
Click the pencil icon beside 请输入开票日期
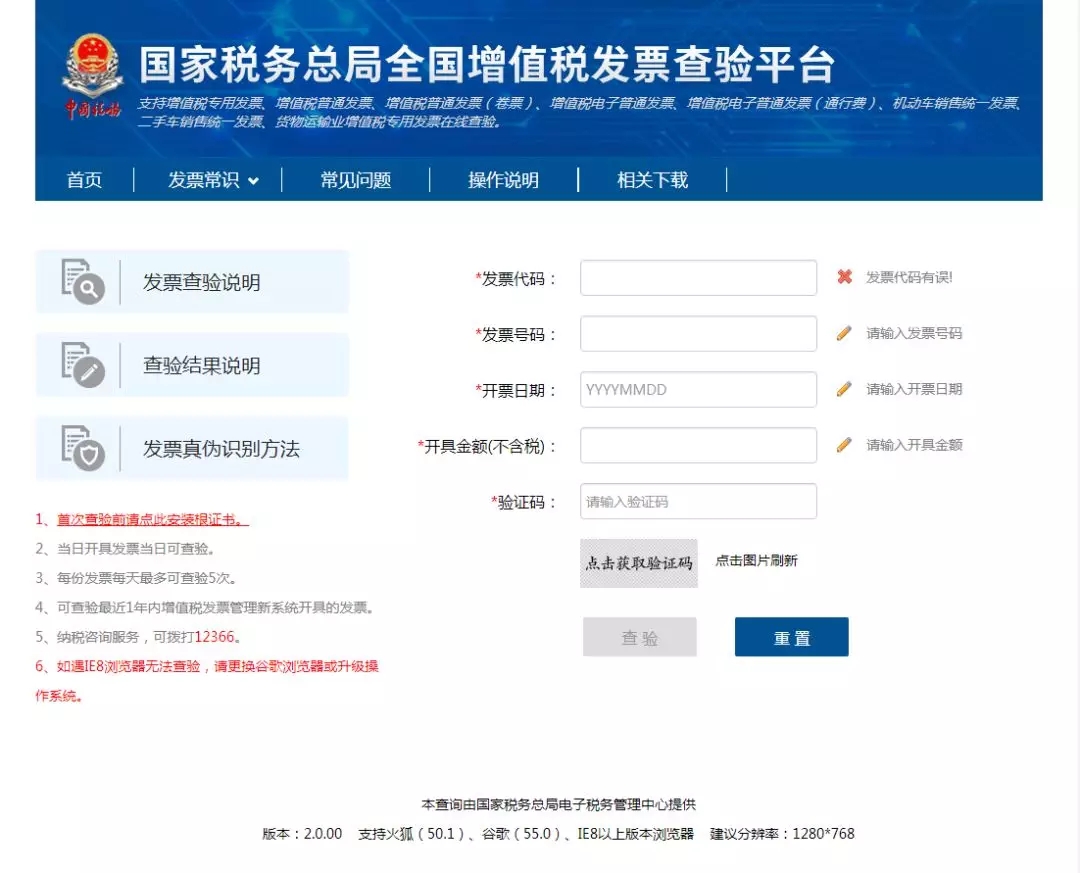click(844, 389)
